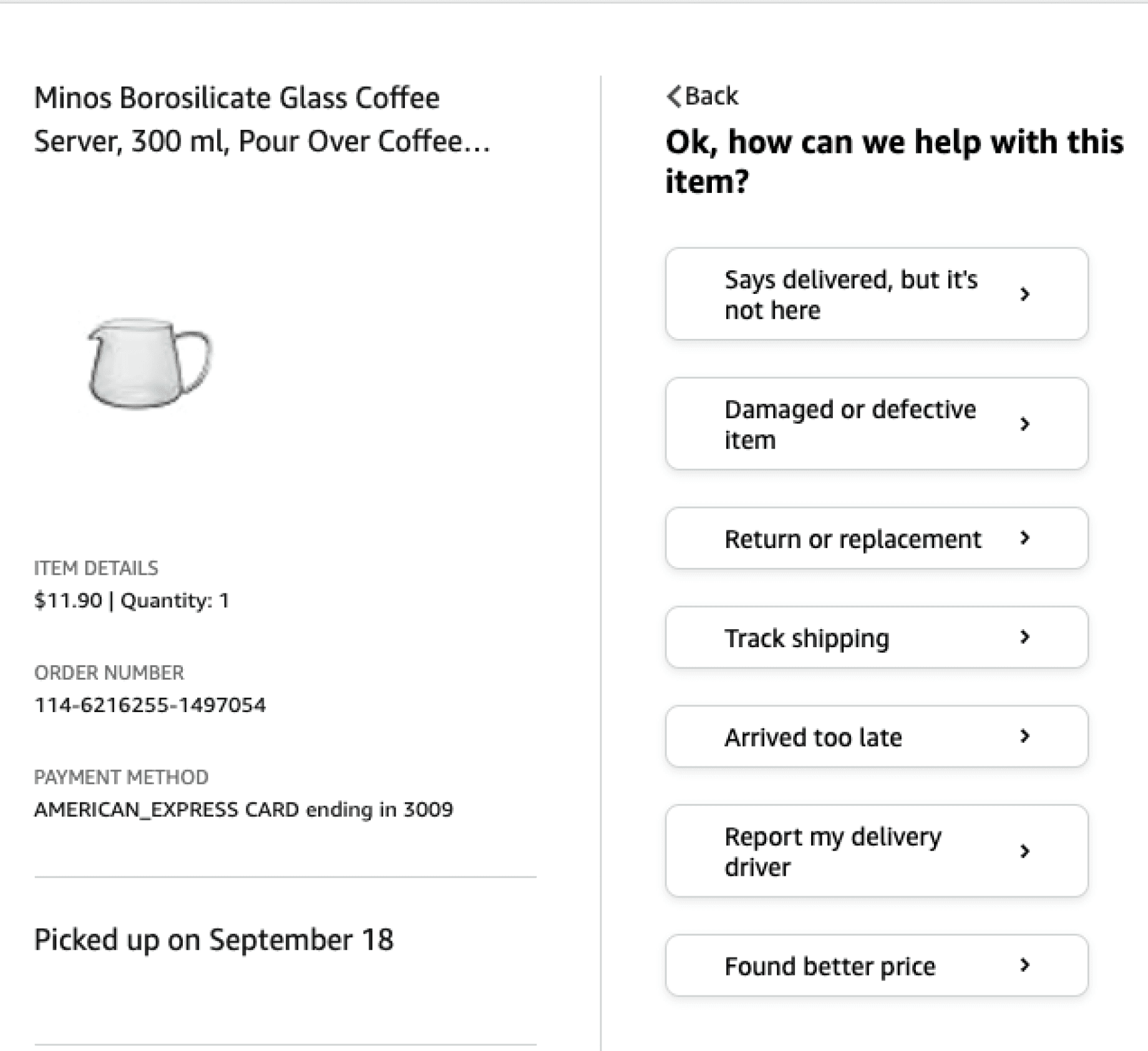Select "Says delivered, but it's not here"
Screen dimensions: 1148x1051
click(x=877, y=294)
